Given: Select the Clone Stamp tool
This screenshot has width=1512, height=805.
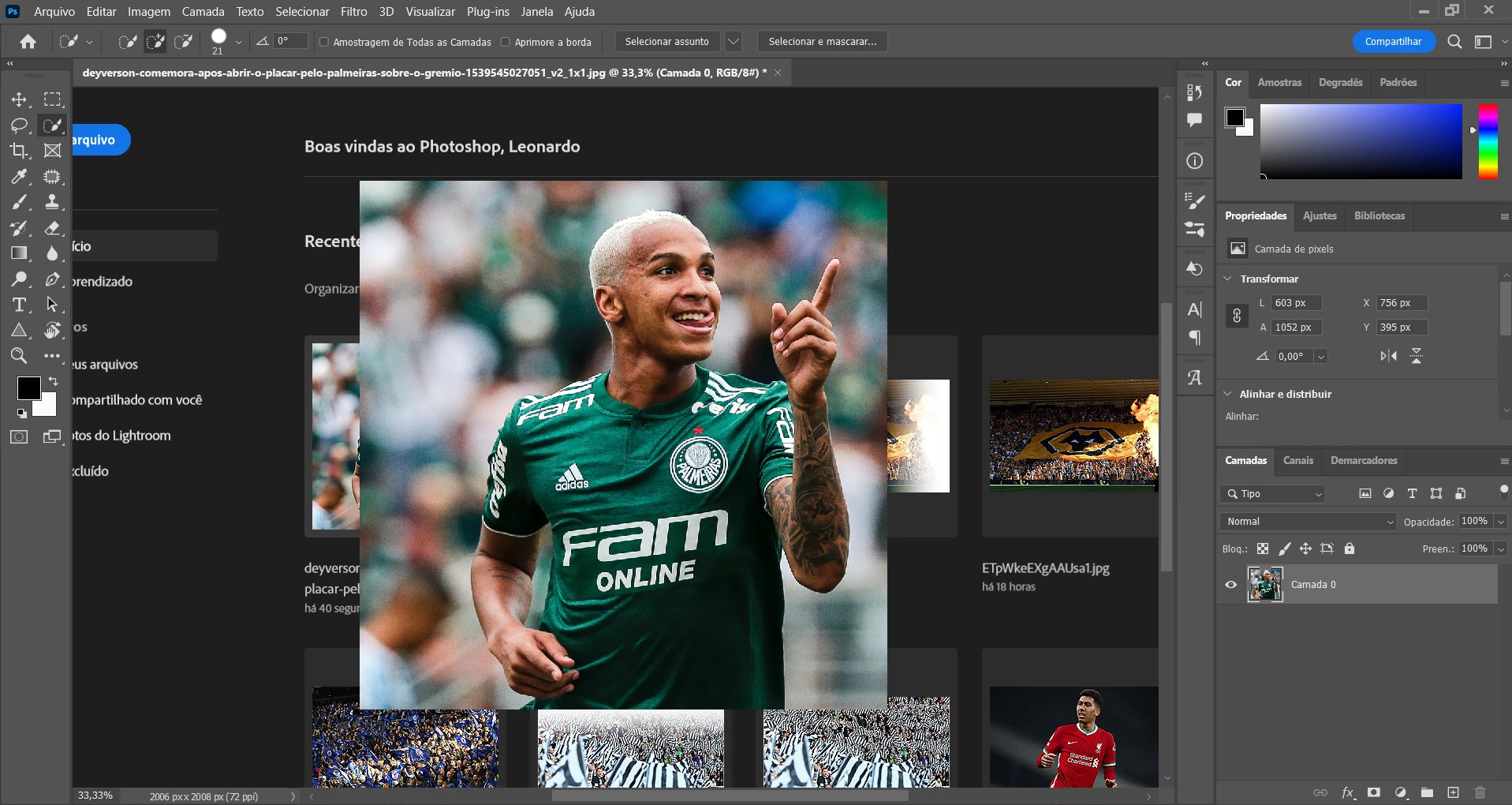Looking at the screenshot, I should 52,202.
